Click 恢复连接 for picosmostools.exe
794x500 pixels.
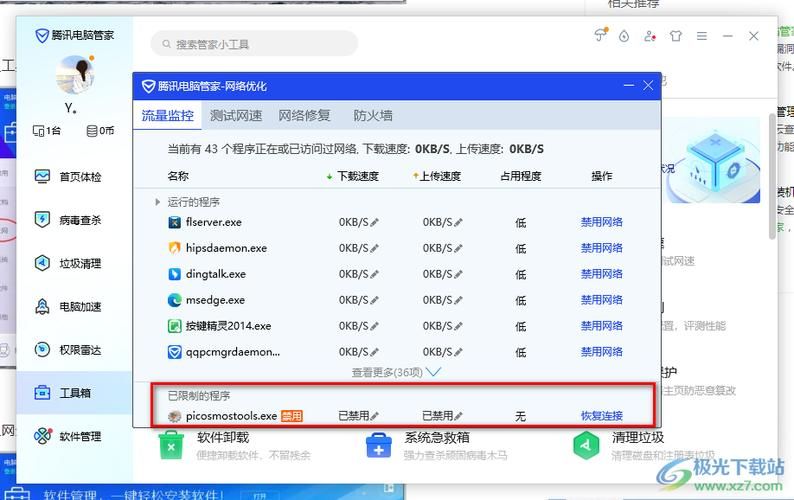pyautogui.click(x=602, y=416)
